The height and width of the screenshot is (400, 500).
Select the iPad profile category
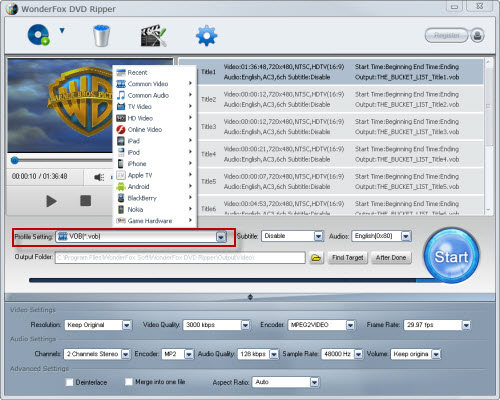pyautogui.click(x=155, y=141)
